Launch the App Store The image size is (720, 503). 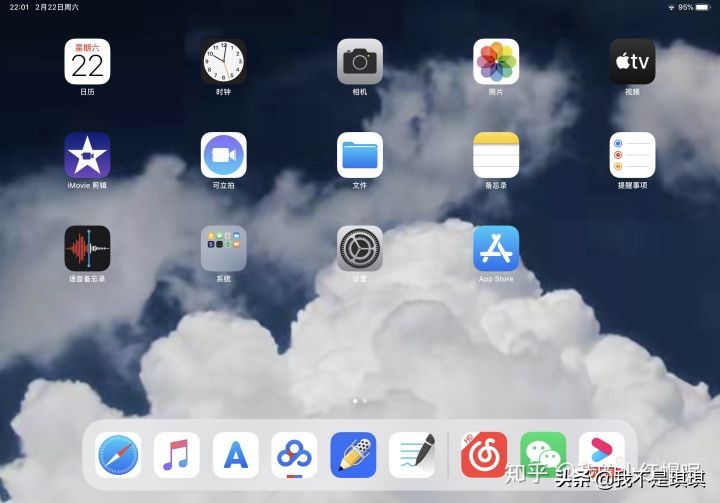tap(496, 248)
